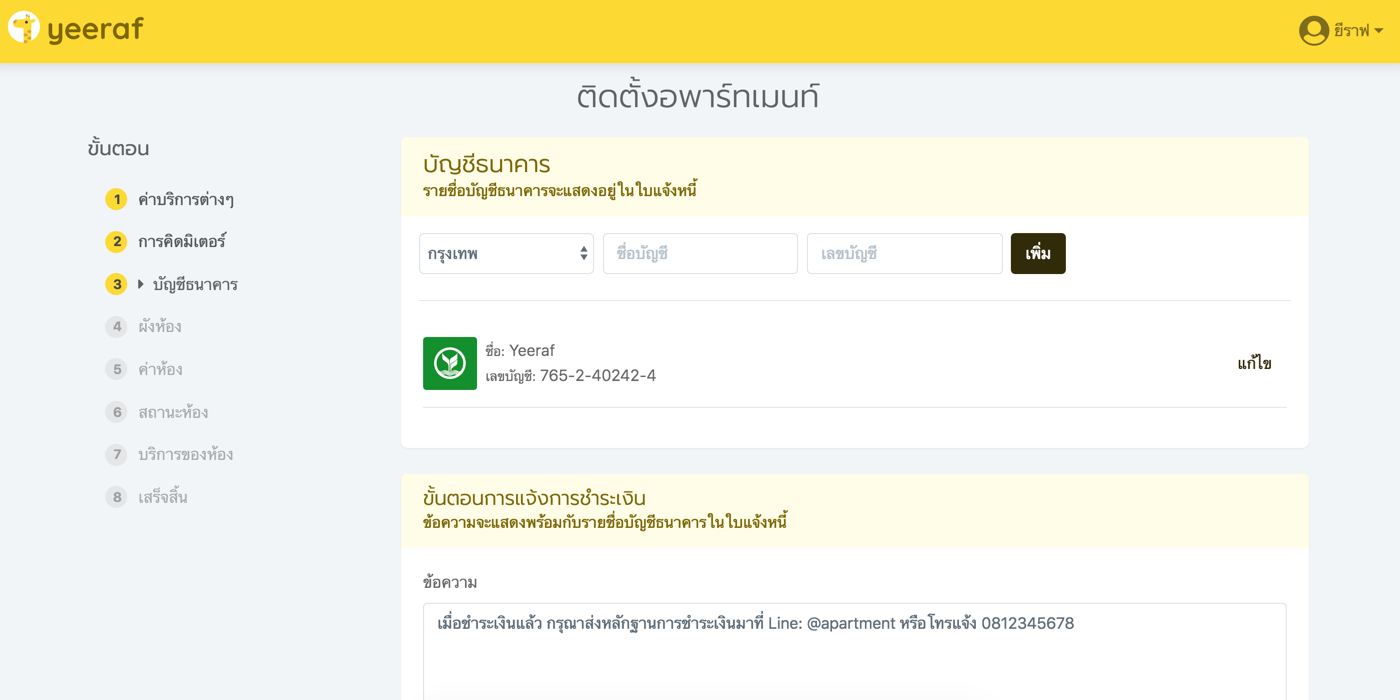Click step number 6 circle badge

[x=116, y=412]
